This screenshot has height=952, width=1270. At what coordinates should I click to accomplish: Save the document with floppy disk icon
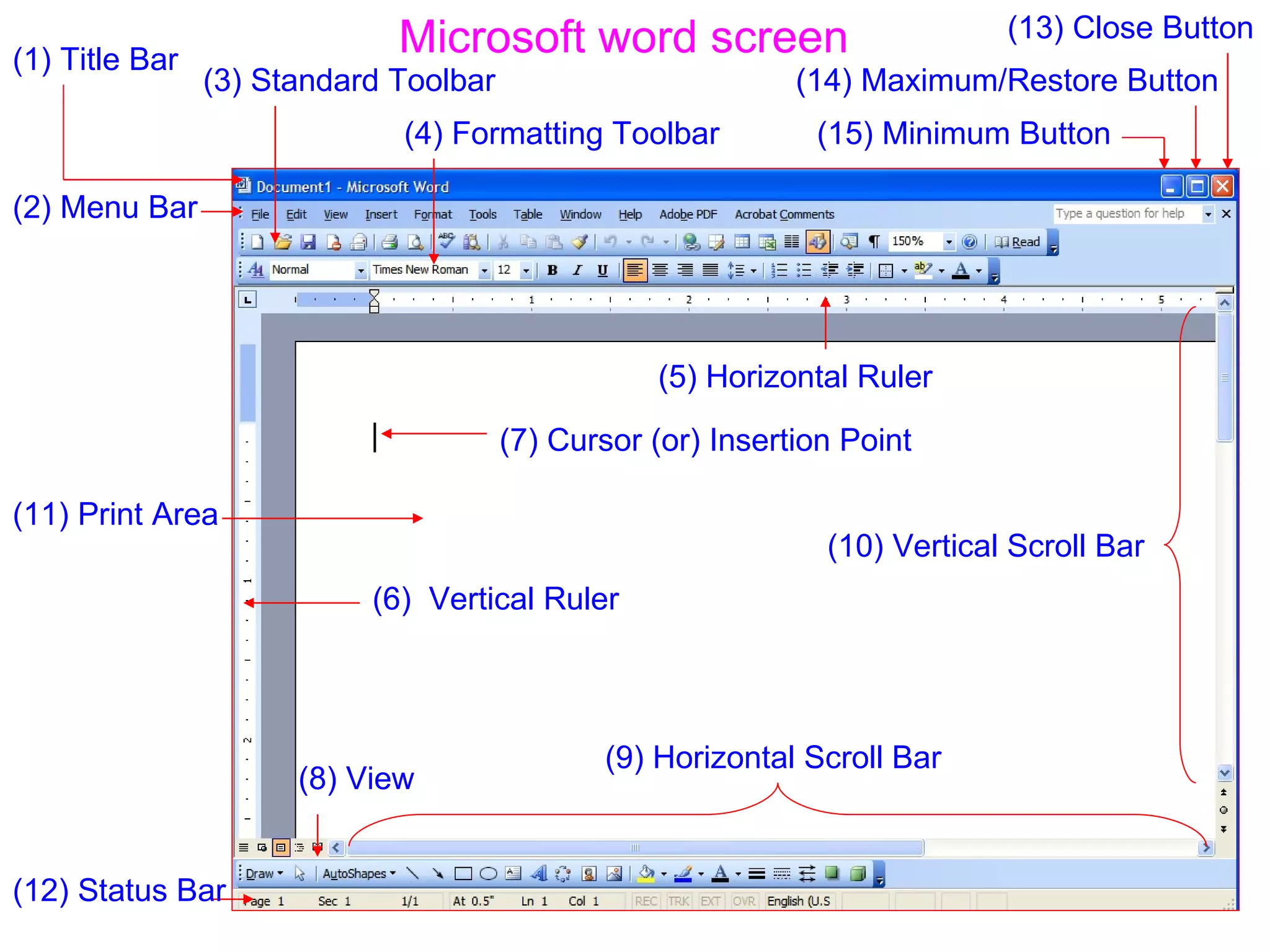point(308,242)
